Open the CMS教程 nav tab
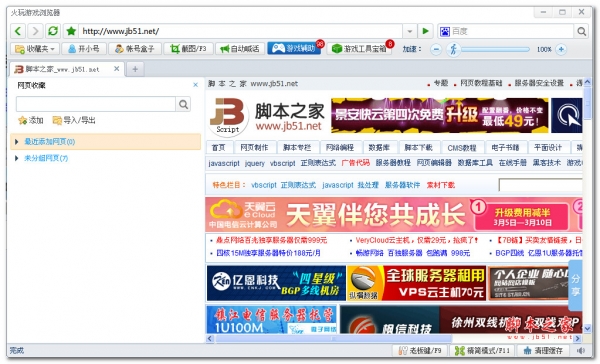The height and width of the screenshot is (364, 600). click(x=462, y=147)
